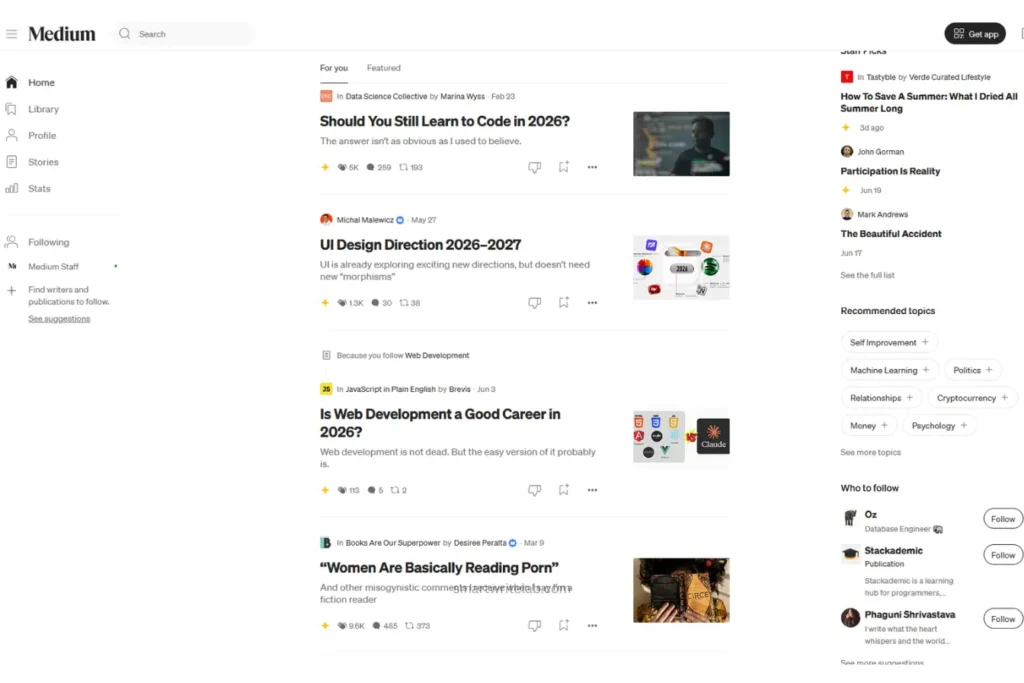1024x683 pixels.
Task: Open Data Science Collective publication link
Action: (x=386, y=96)
